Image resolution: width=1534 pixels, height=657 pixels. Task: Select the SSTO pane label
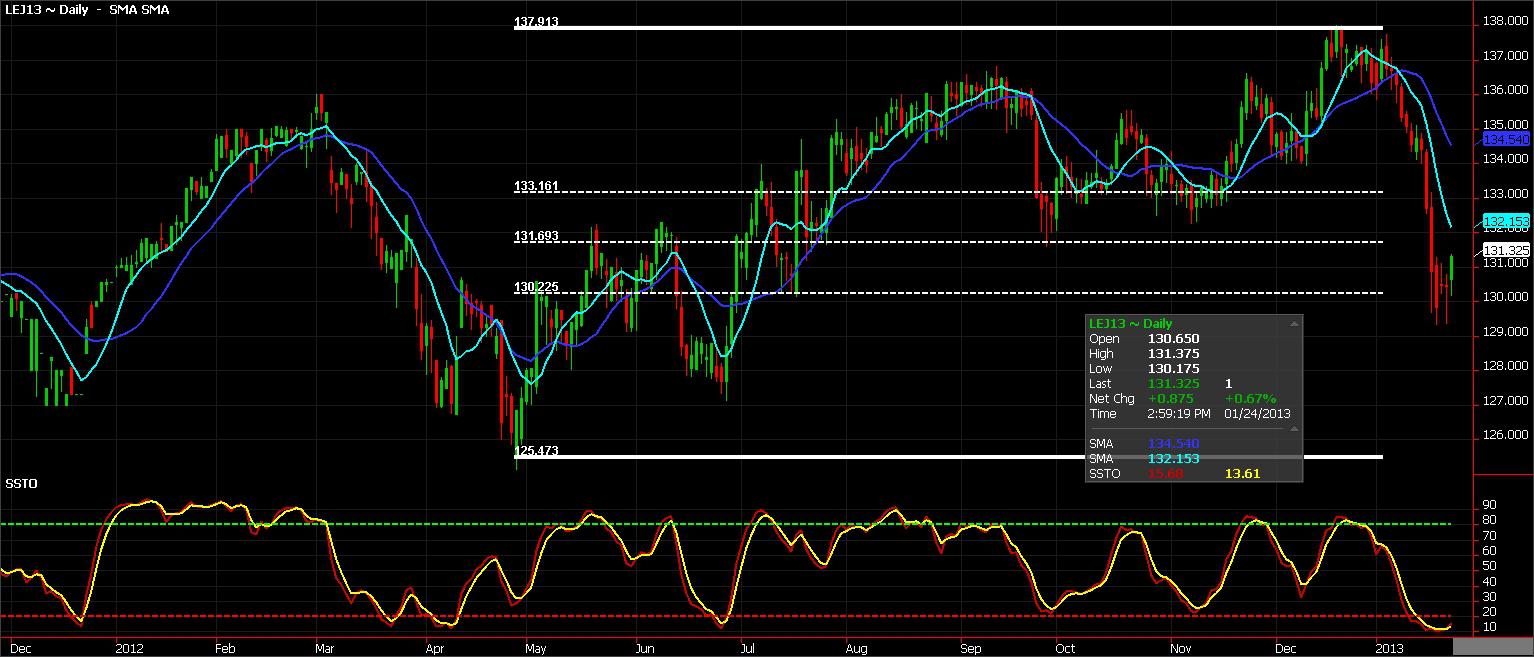click(24, 484)
